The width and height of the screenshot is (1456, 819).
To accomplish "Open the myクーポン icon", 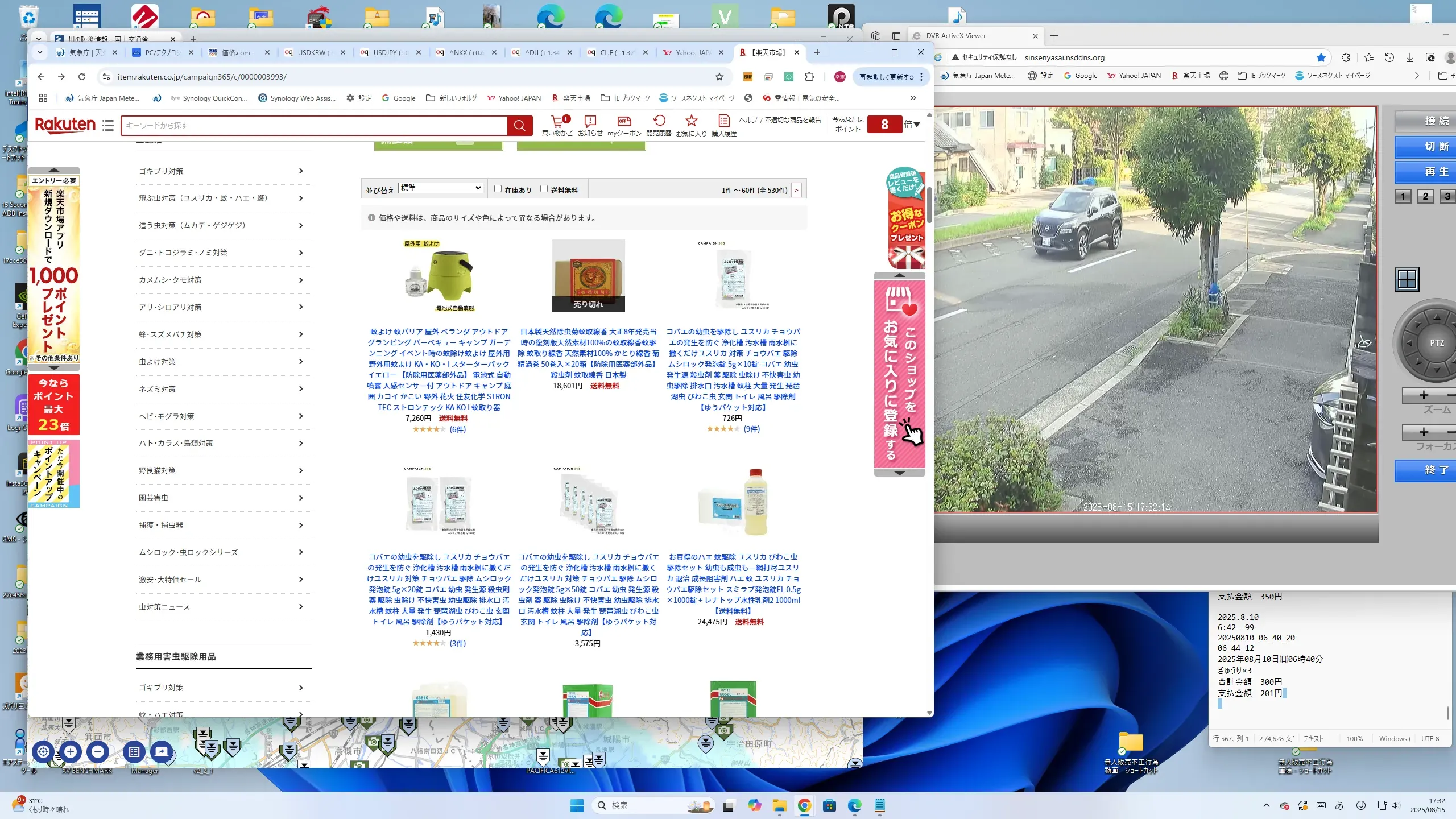I will point(624,121).
